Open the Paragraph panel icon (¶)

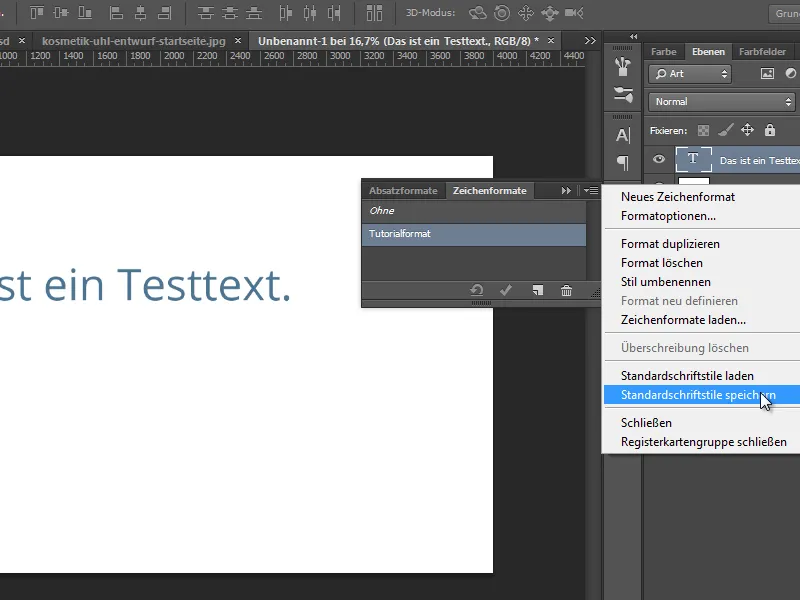pyautogui.click(x=623, y=163)
